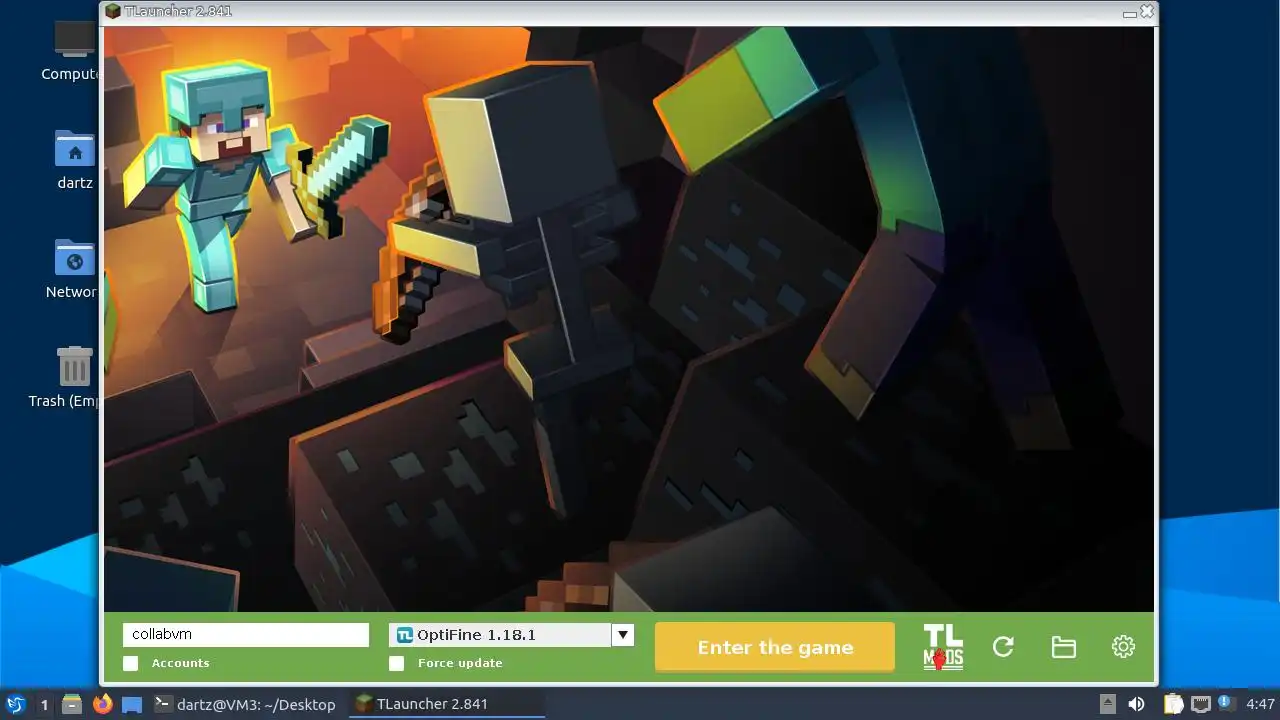The width and height of the screenshot is (1280, 720).
Task: Select TLauncher 2.841 taskbar entry
Action: (447, 704)
